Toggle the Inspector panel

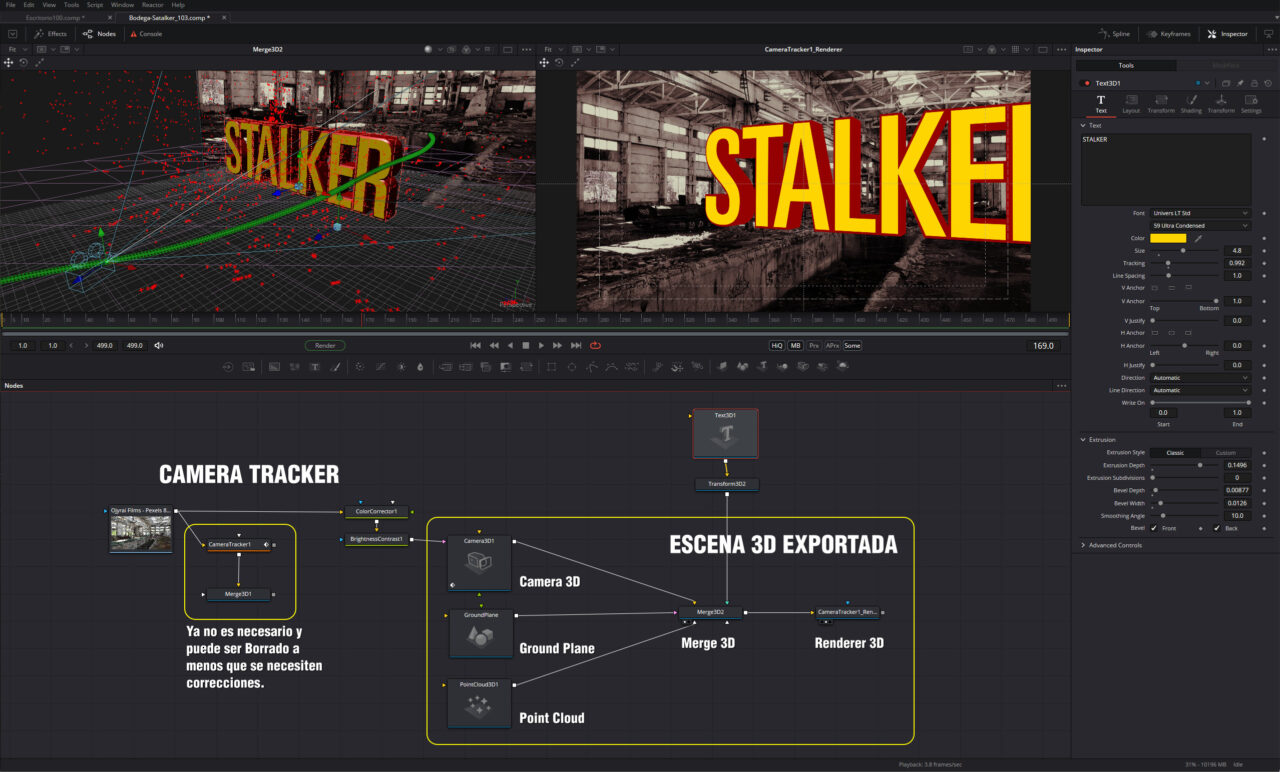(1228, 34)
